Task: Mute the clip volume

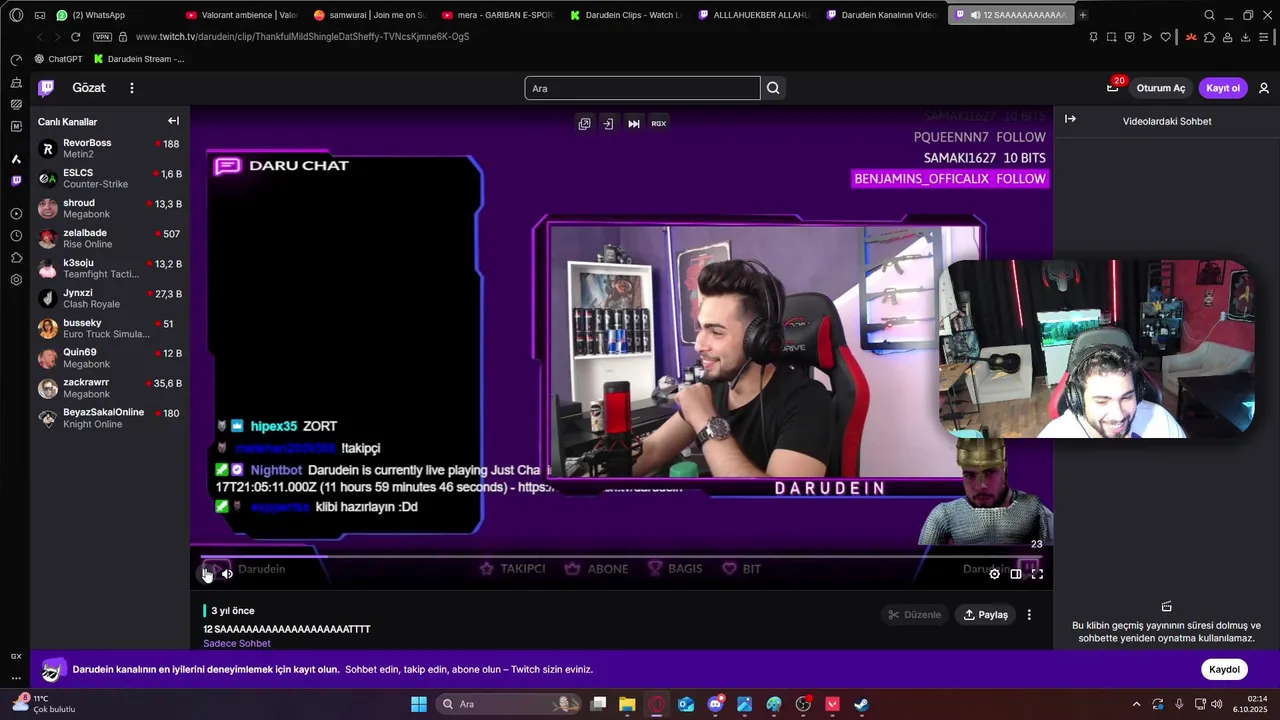Action: [x=227, y=573]
